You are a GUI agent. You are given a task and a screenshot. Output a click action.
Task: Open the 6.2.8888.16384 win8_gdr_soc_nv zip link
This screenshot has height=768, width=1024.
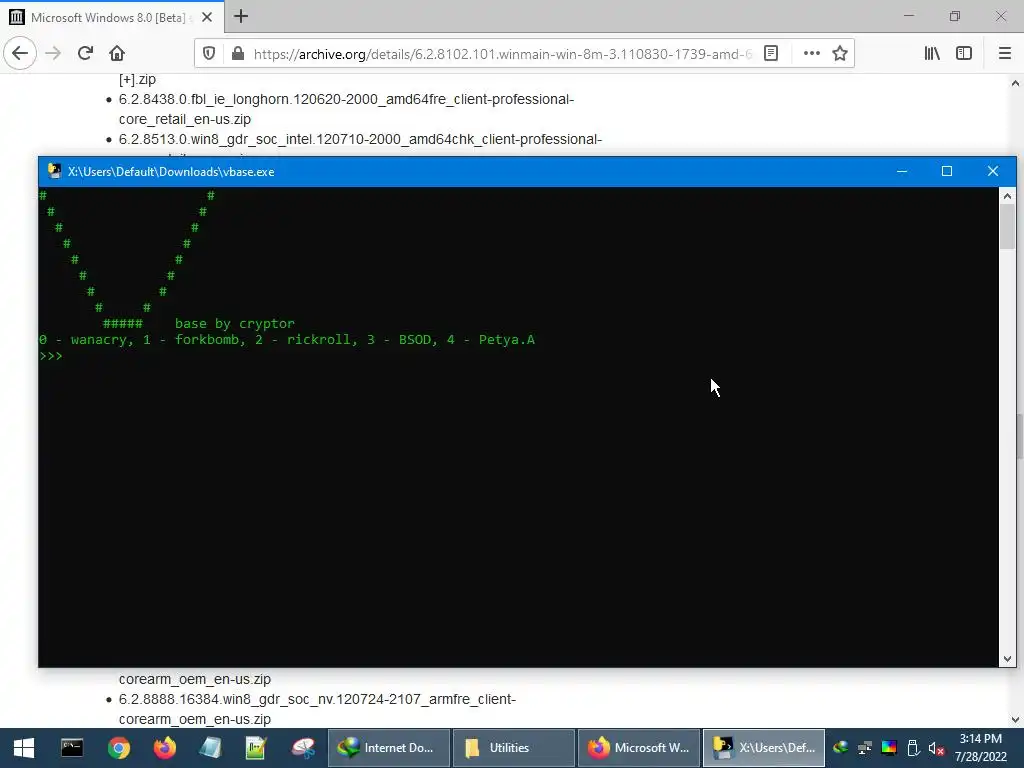pos(317,709)
